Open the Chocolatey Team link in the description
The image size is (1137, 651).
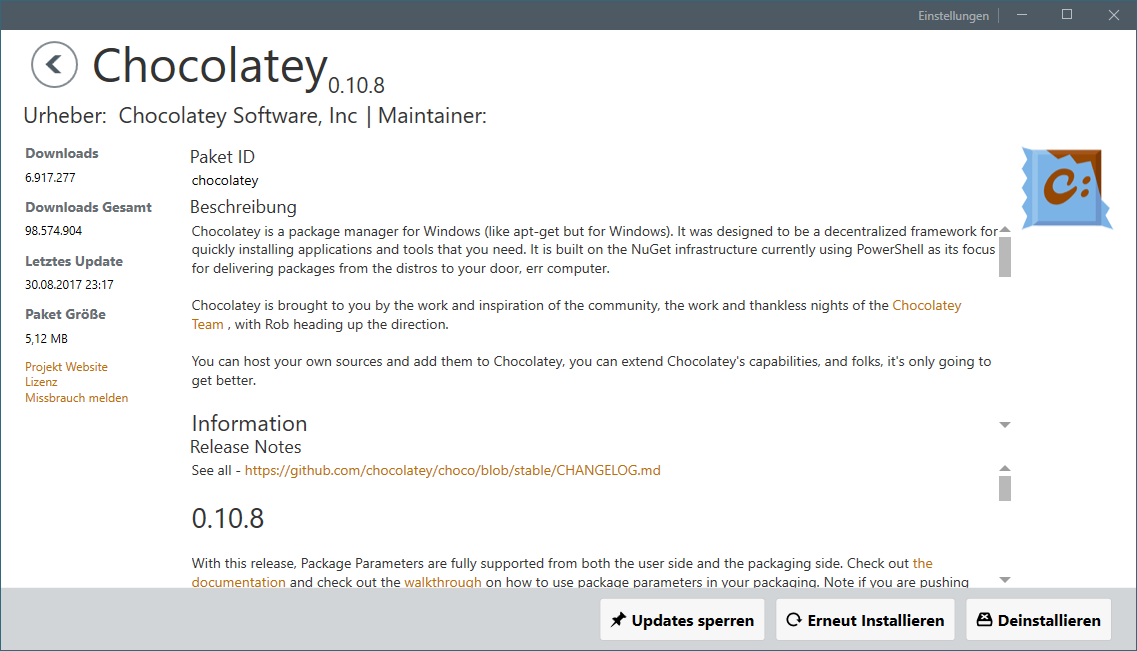927,305
